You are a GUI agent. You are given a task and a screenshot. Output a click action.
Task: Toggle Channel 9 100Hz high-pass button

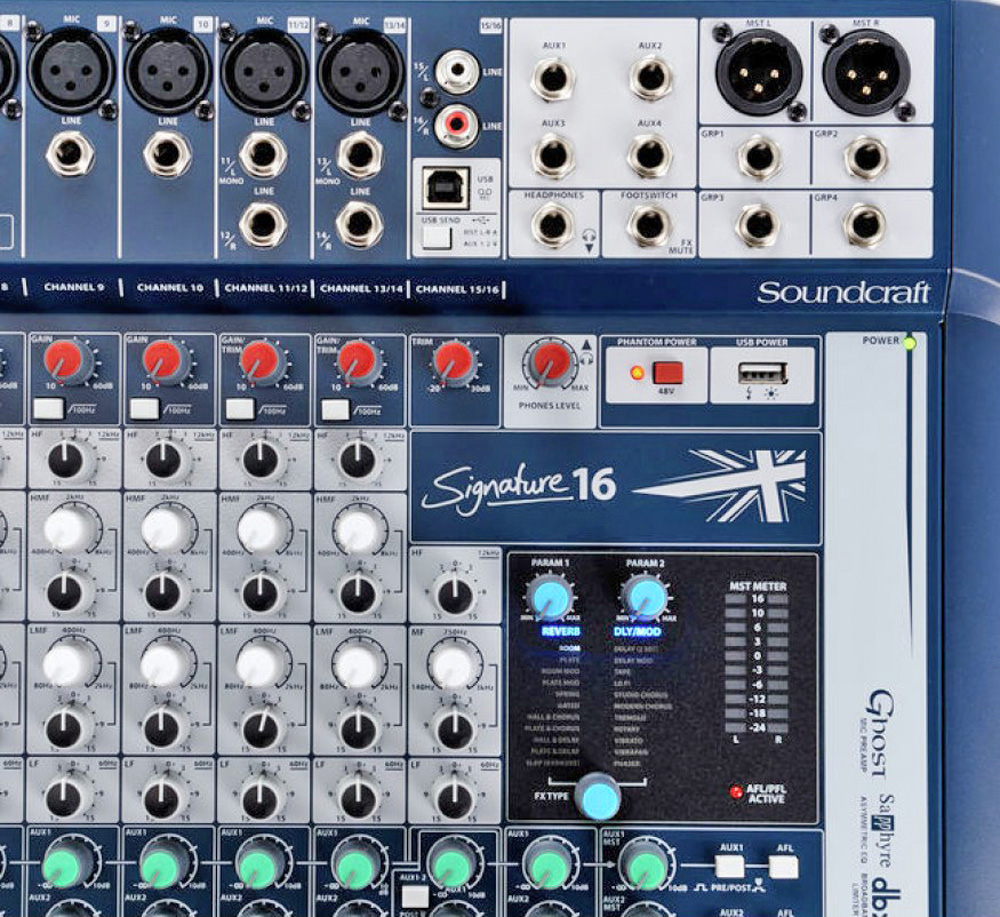point(48,409)
